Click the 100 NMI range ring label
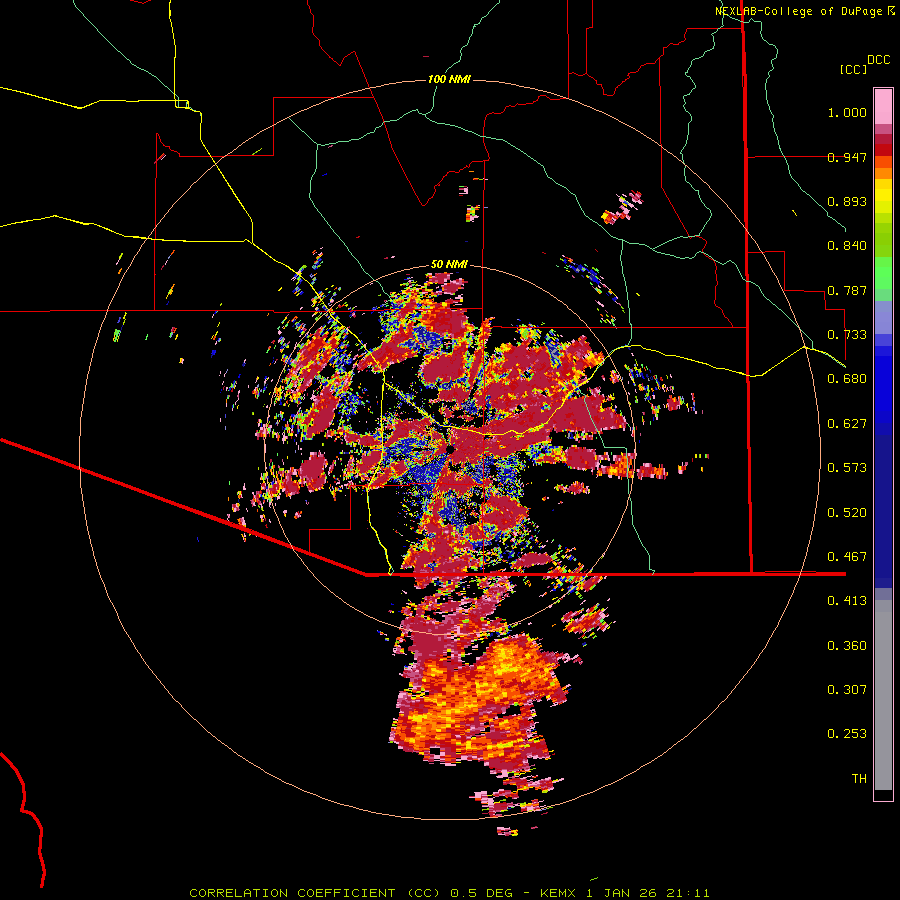Viewport: 900px width, 900px height. 449,79
